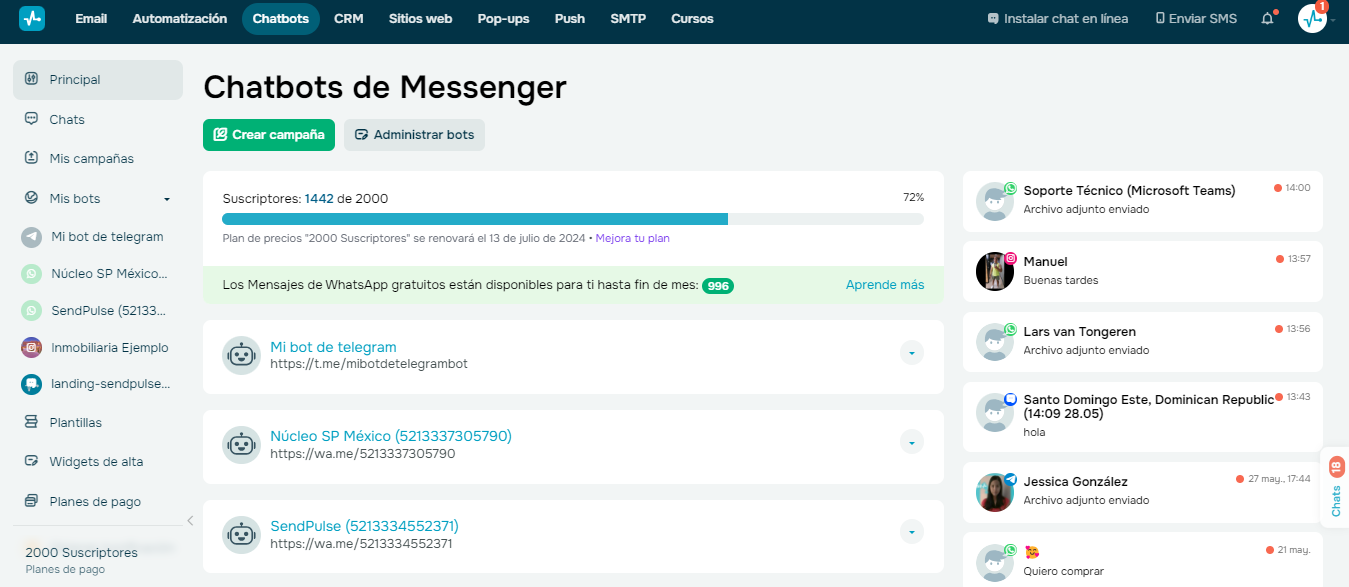Select Principal in the sidebar
The height and width of the screenshot is (587, 1349).
coord(98,80)
